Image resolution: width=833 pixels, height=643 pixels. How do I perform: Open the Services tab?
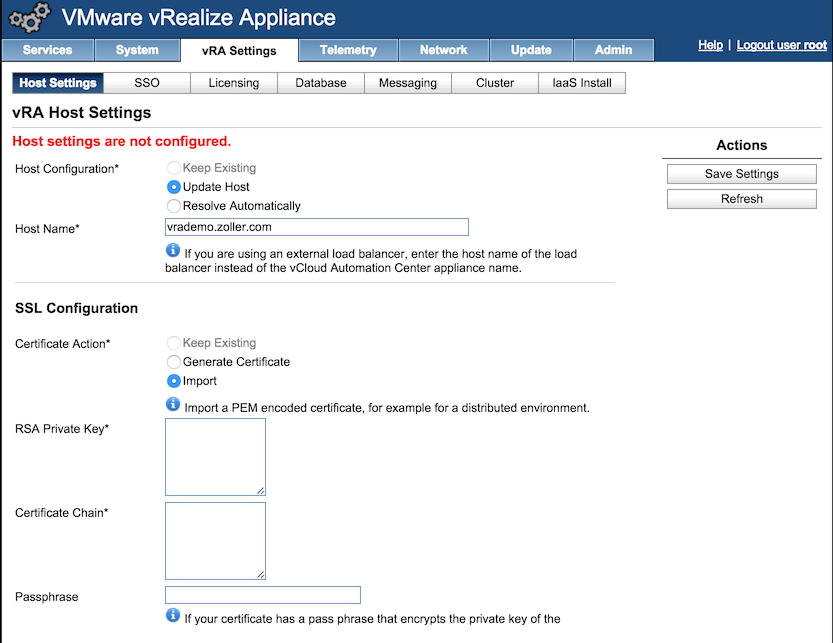point(48,50)
